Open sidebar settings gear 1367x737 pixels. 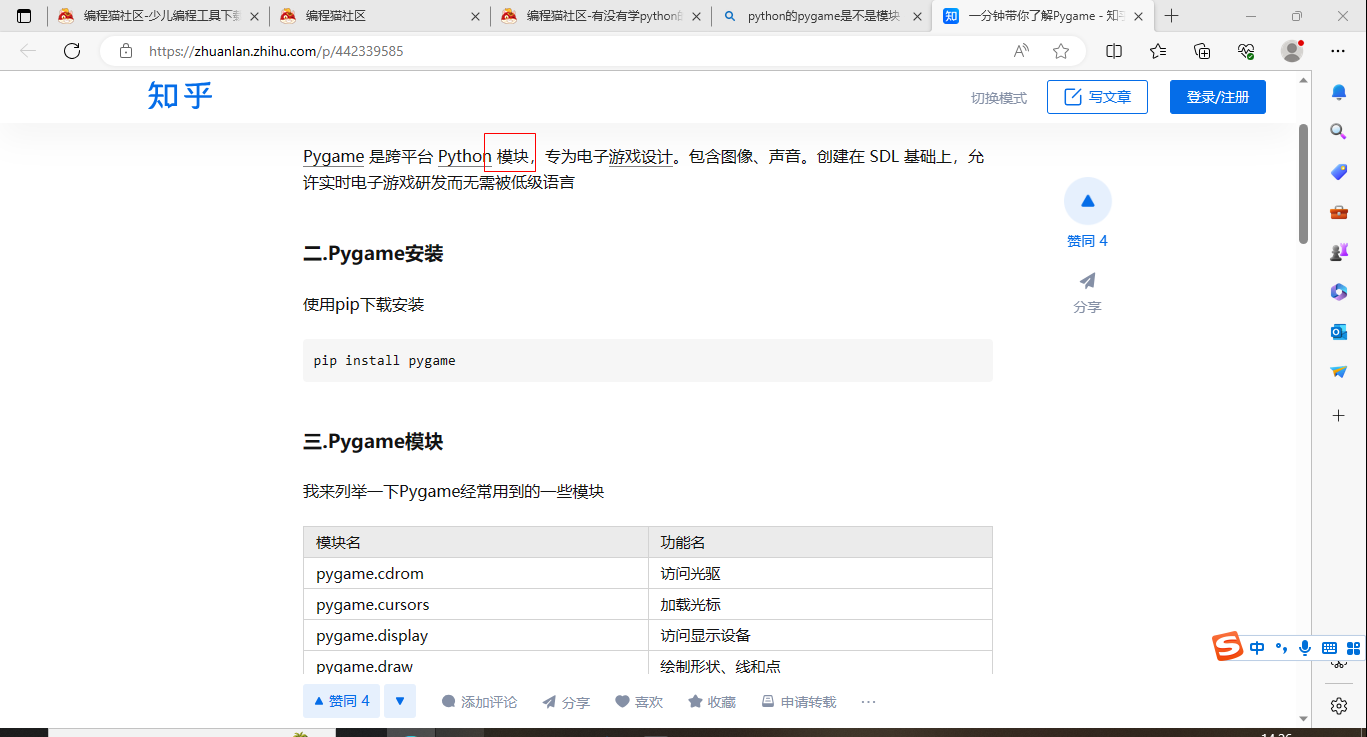coord(1339,706)
